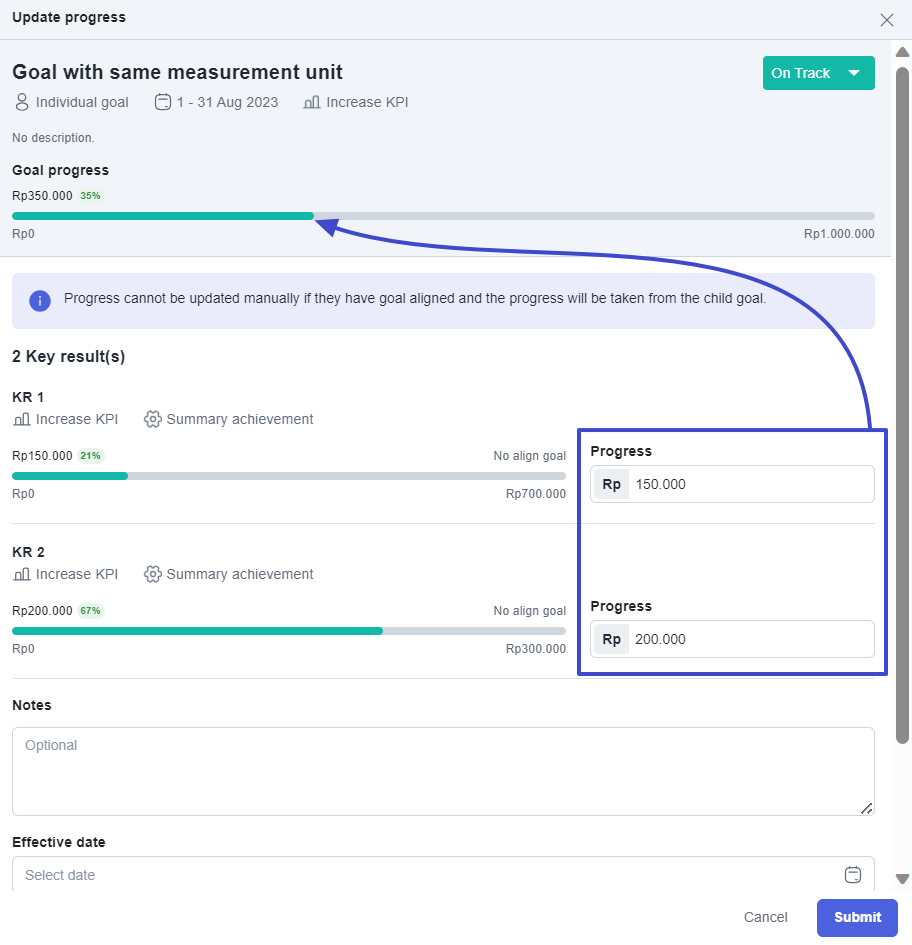Click the KR 2 progress bar
Viewport: 912px width, 945px height.
[289, 631]
